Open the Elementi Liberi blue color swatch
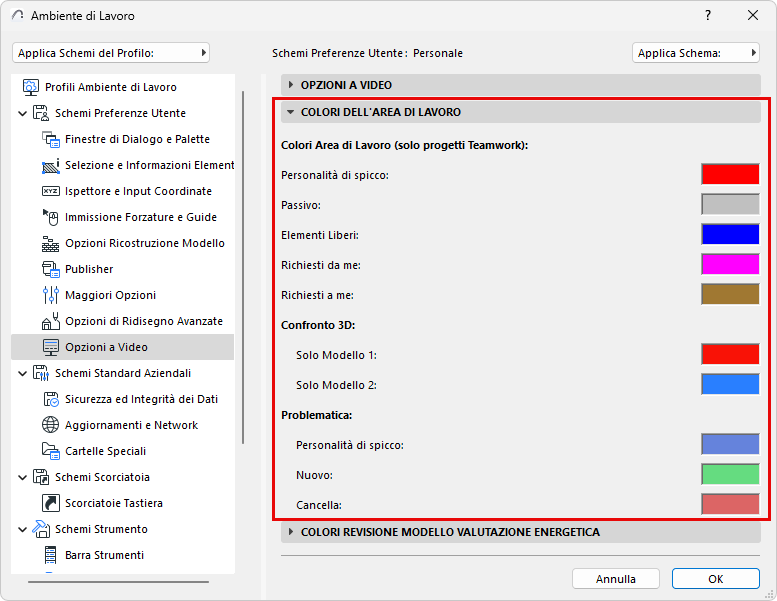The height and width of the screenshot is (601, 777). tap(730, 234)
